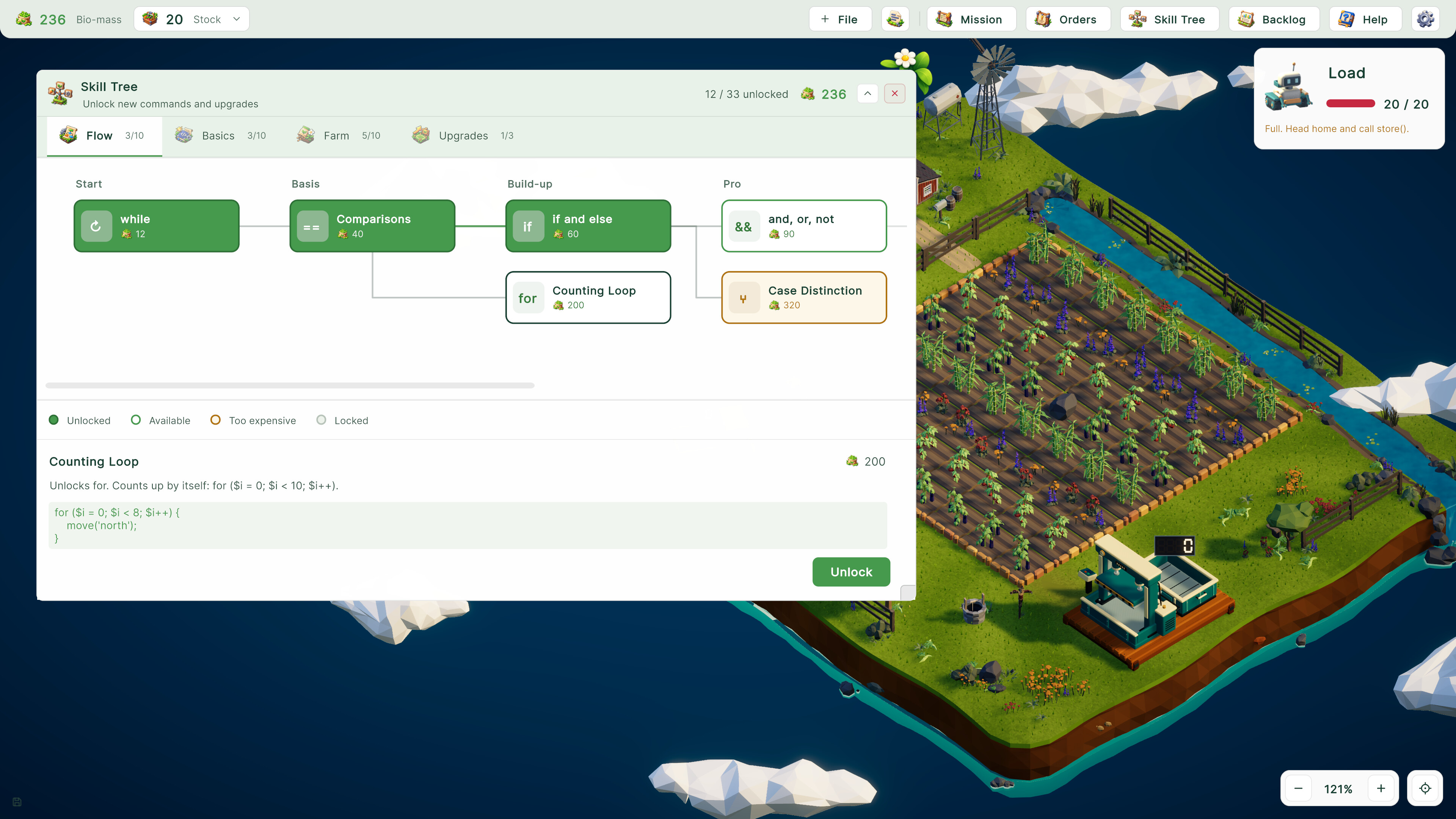
Task: Click the robot icon in Load panel
Action: [x=1288, y=87]
